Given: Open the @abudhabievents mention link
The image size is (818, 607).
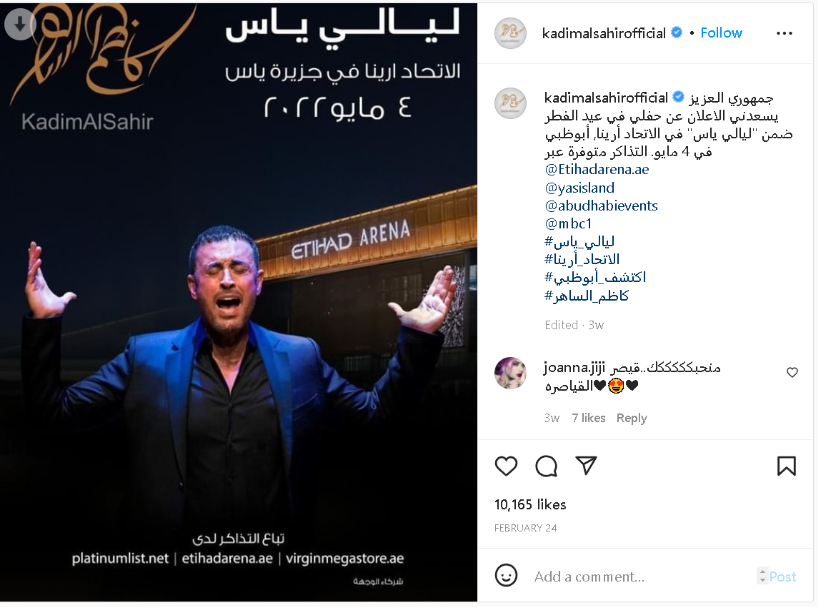Looking at the screenshot, I should point(601,205).
